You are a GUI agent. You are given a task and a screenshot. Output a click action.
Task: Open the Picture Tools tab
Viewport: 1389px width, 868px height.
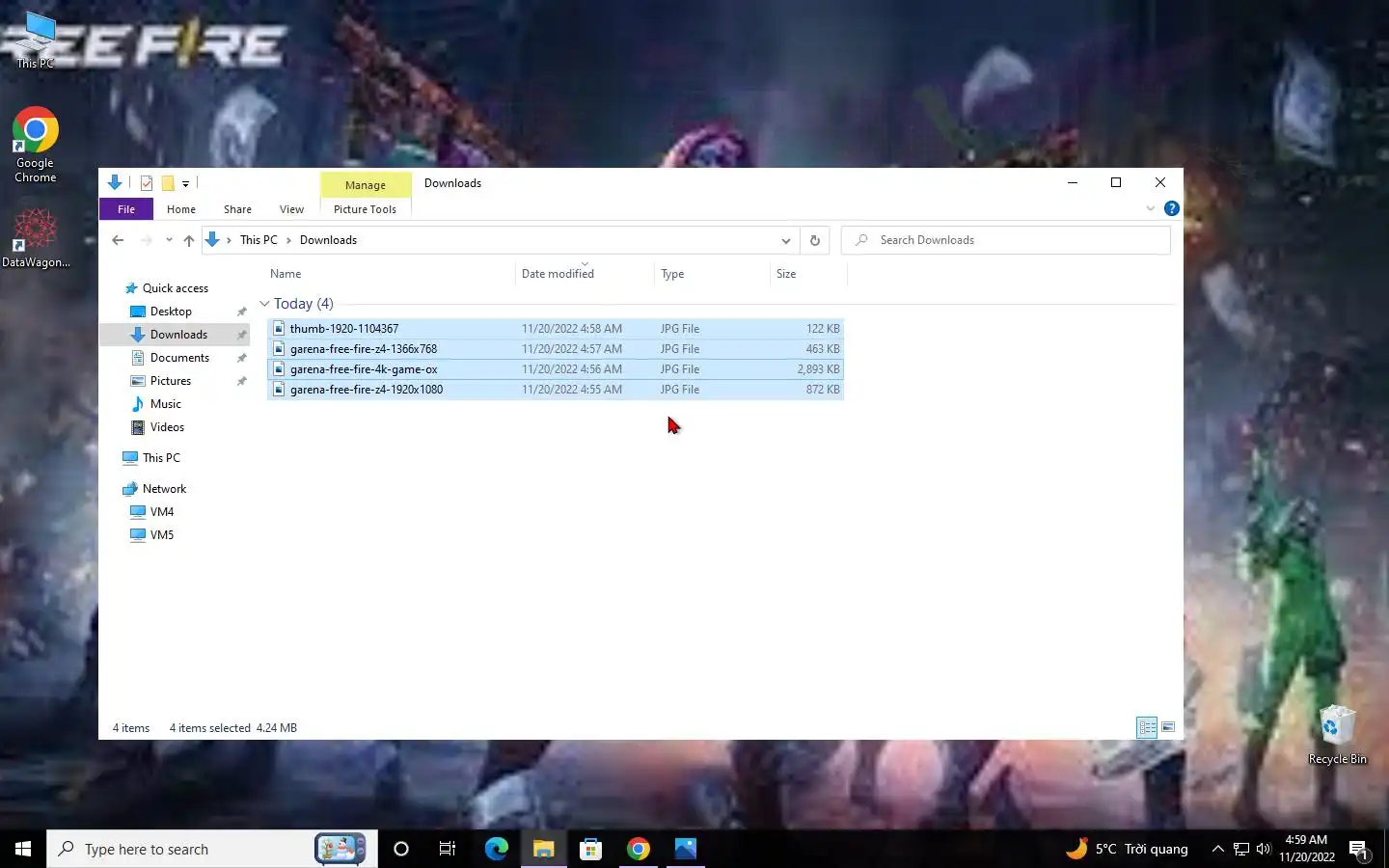[x=365, y=209]
